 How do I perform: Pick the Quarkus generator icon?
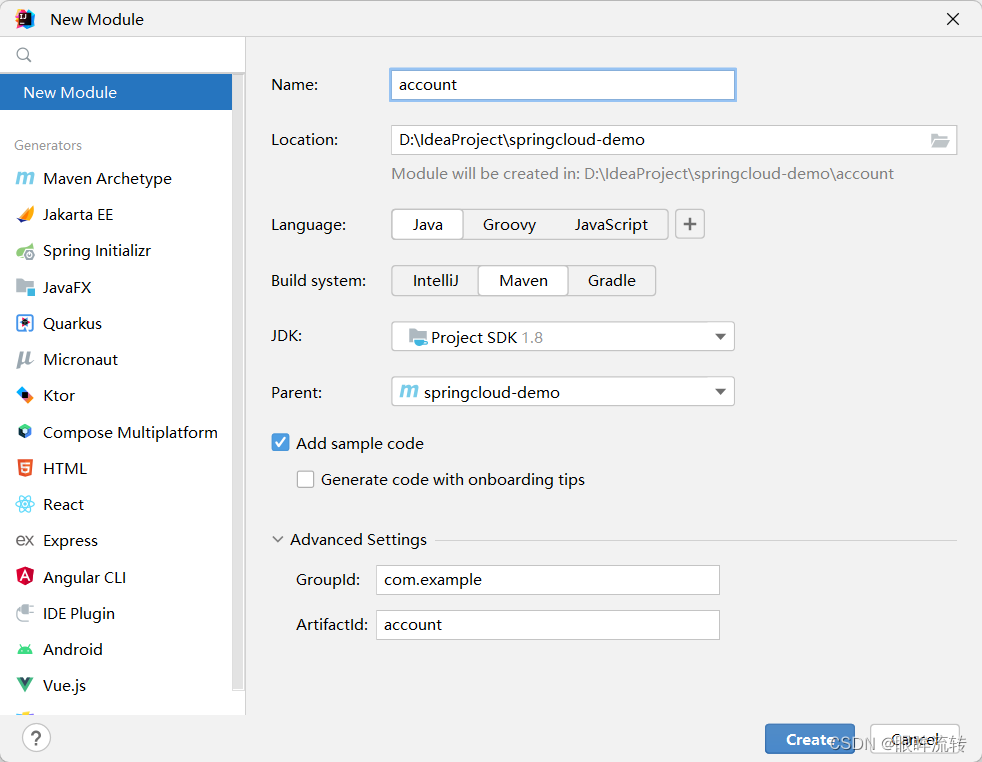click(x=24, y=324)
